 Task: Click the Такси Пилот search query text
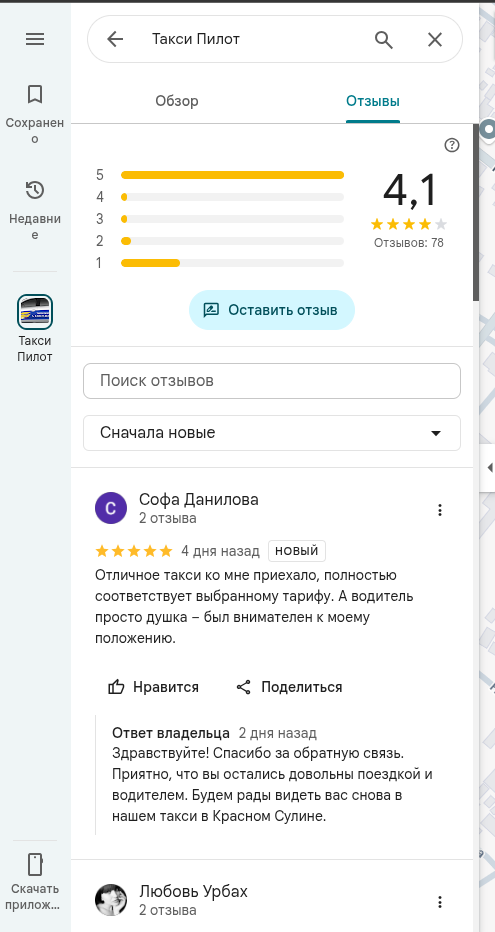pos(196,39)
